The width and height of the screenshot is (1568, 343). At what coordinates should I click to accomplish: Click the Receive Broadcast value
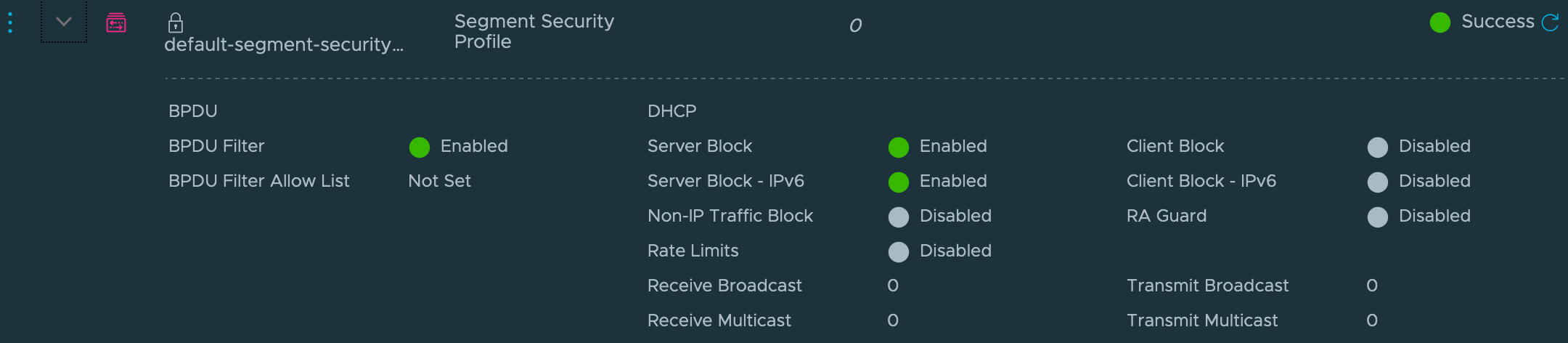click(x=893, y=286)
